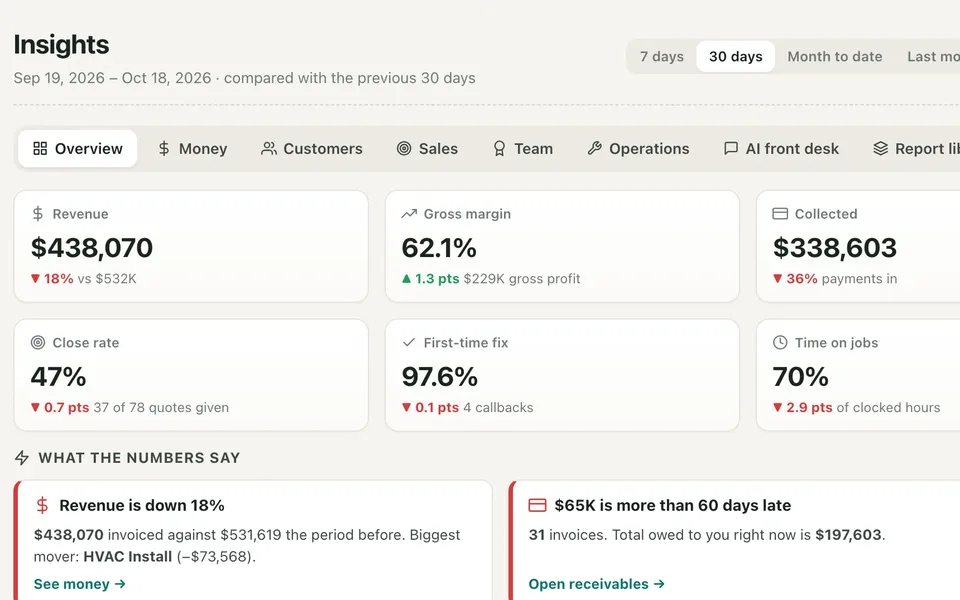Follow the See money link
The width and height of the screenshot is (960, 600).
(80, 584)
